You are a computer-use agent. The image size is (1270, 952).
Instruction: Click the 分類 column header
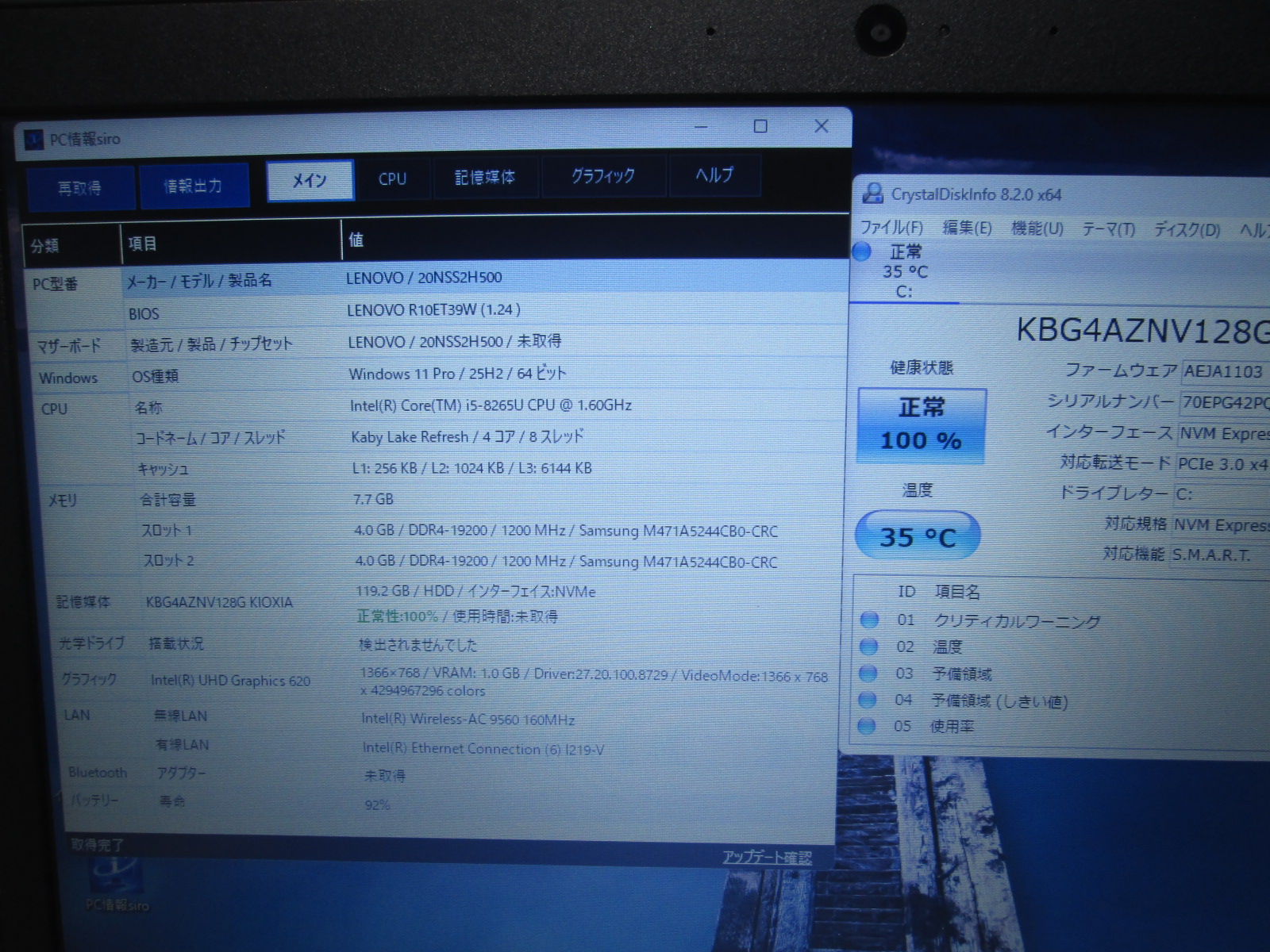click(x=72, y=245)
